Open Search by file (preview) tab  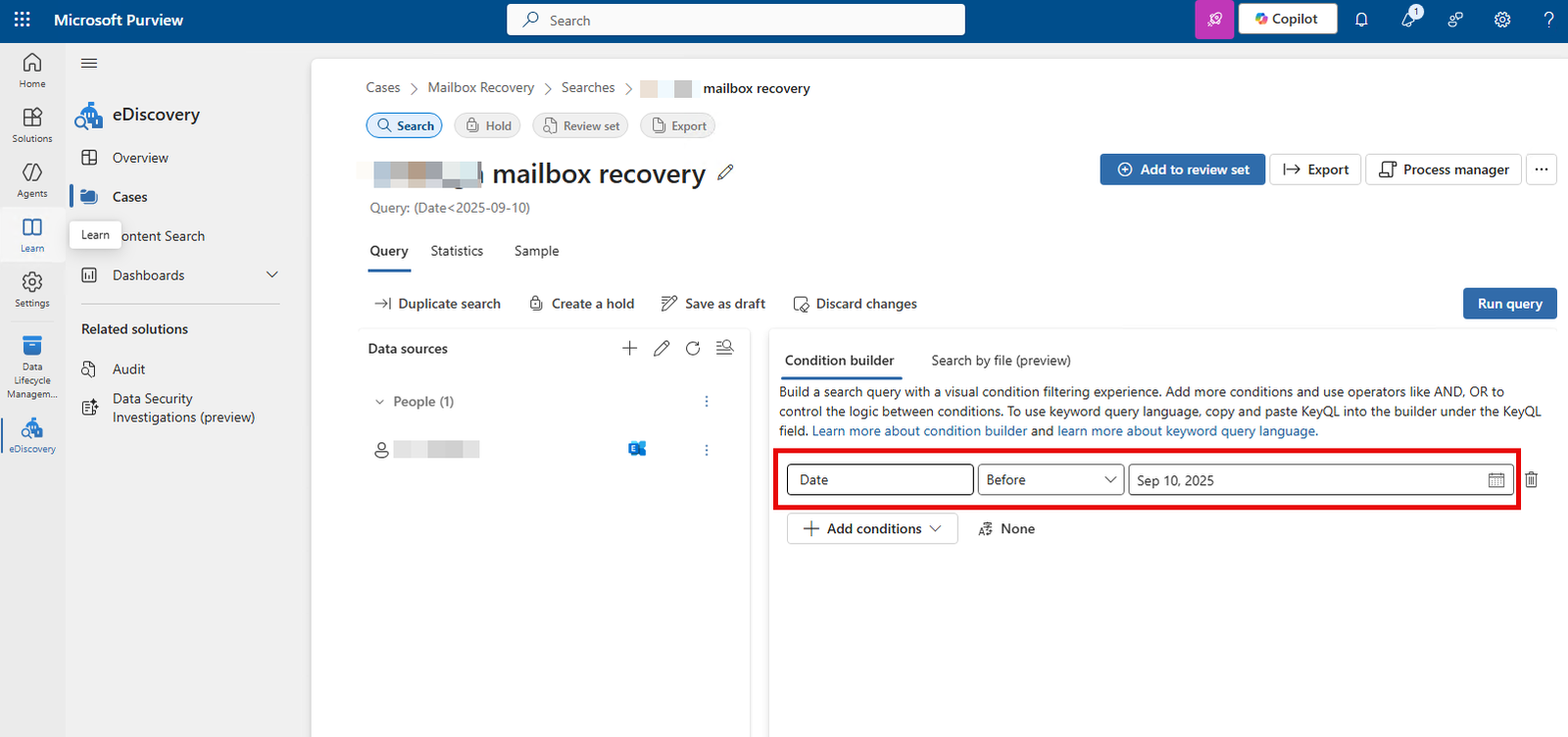pos(1000,361)
